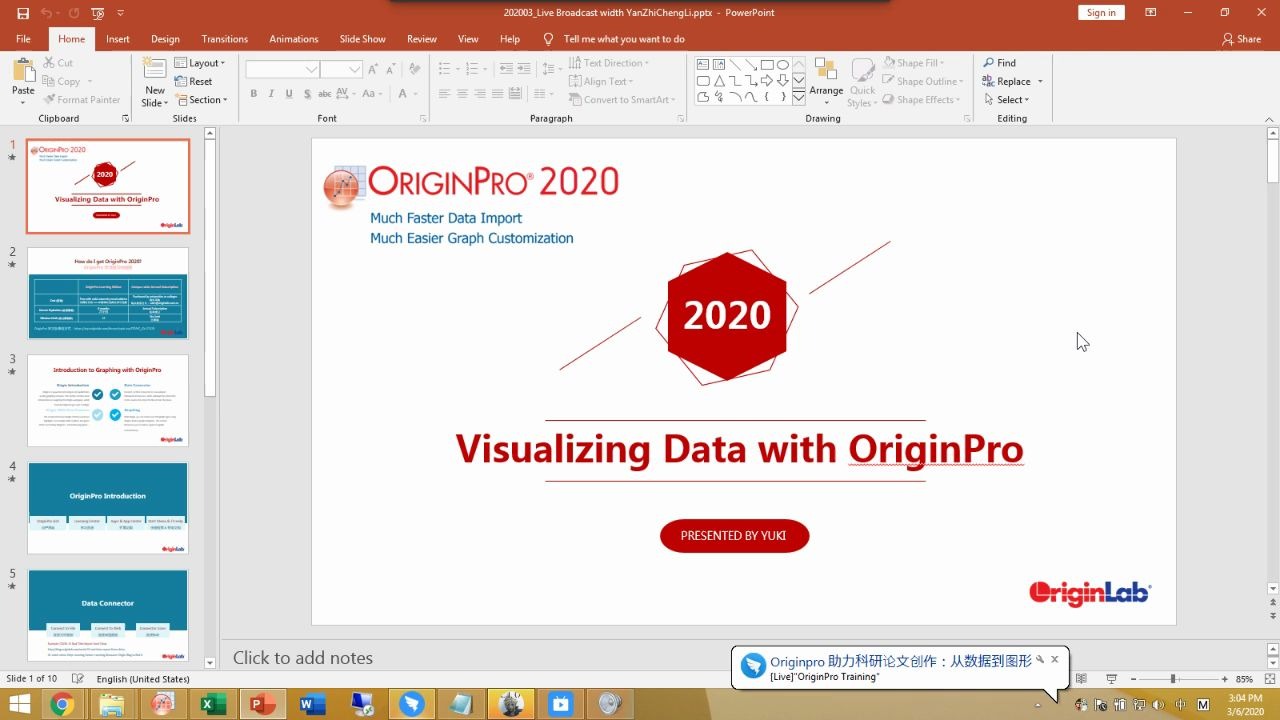
Task: Expand the Replace dropdown arrow
Action: click(x=1040, y=82)
